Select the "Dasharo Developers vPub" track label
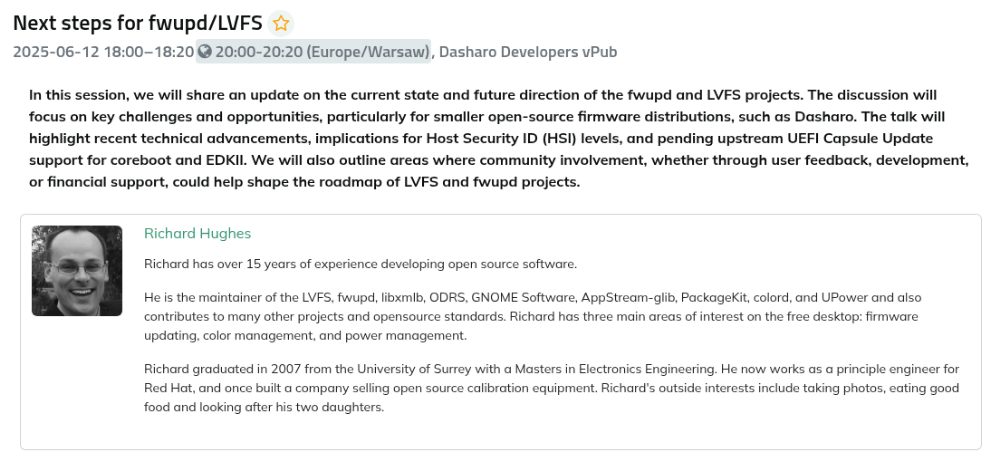The width and height of the screenshot is (1000, 471). point(528,52)
